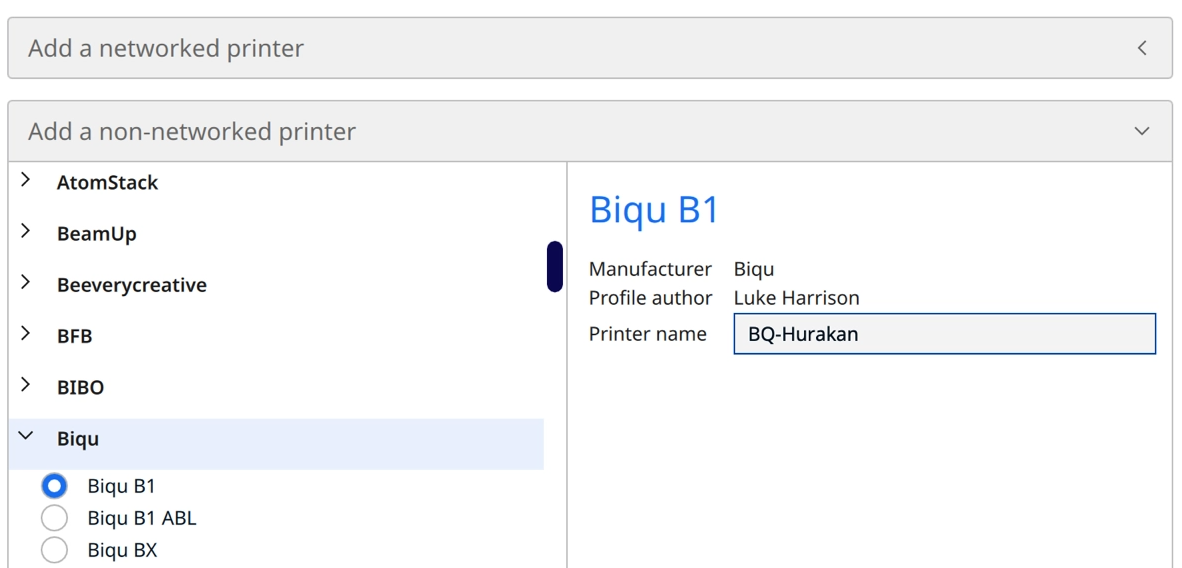Click the Printer name text field
1182x568 pixels.
coord(944,334)
